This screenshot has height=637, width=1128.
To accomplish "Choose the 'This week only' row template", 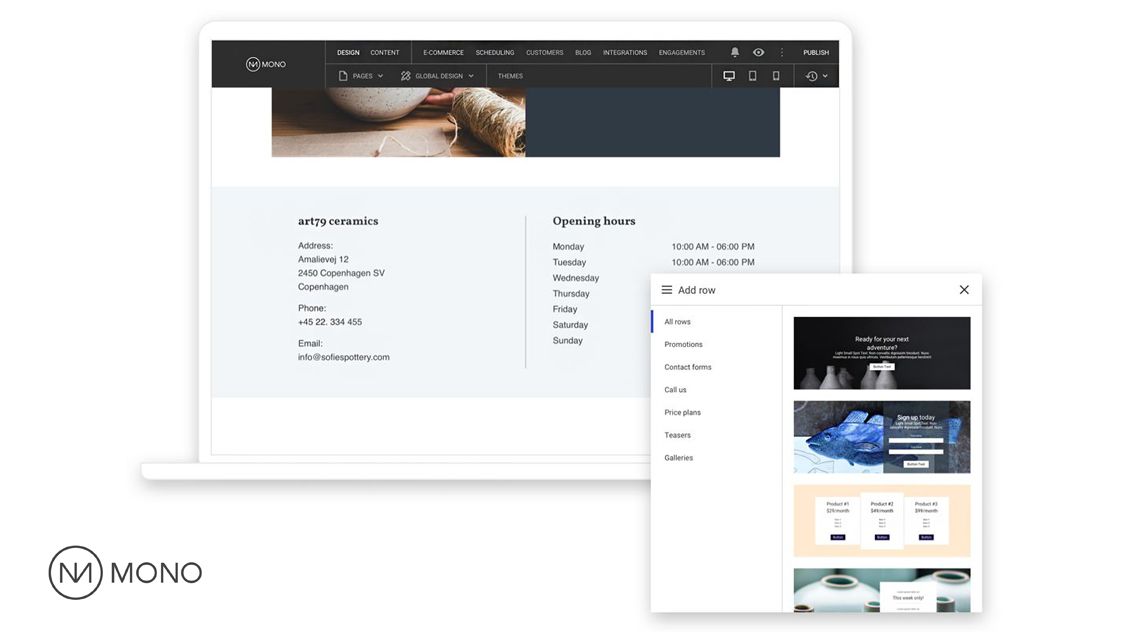I will pyautogui.click(x=882, y=590).
